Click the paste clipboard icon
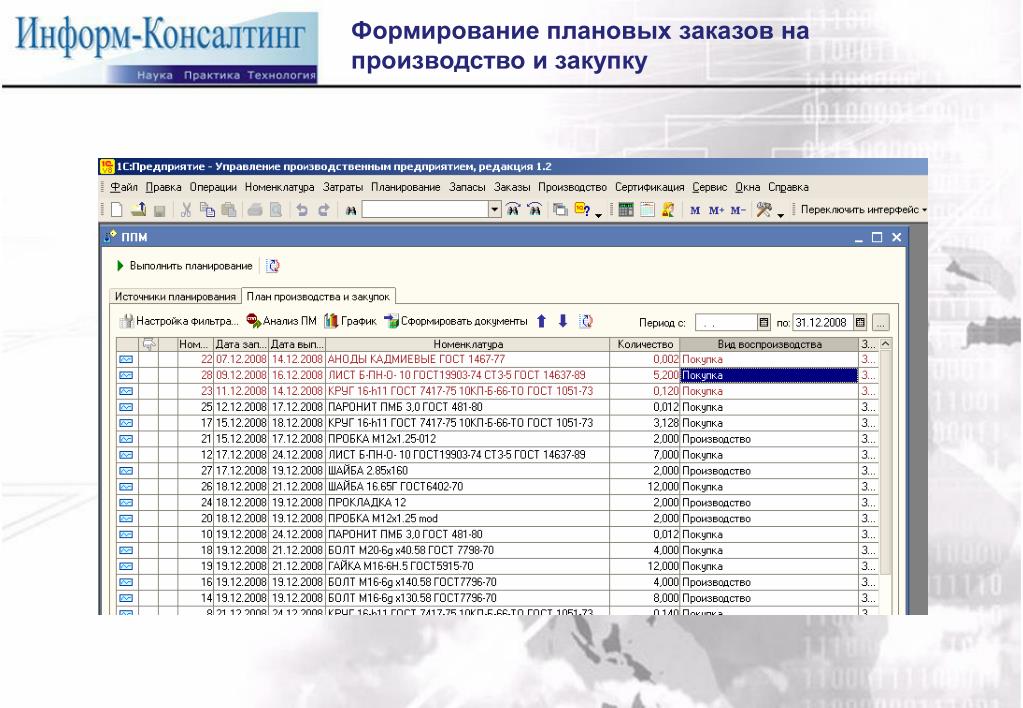 pyautogui.click(x=228, y=209)
